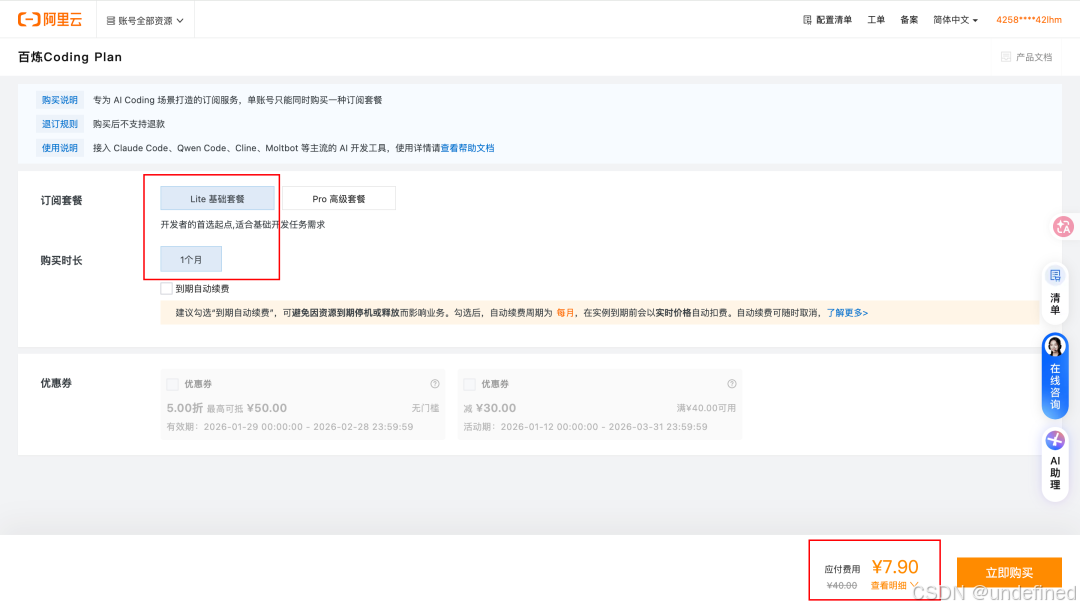Open the 产品文档 product documentation icon
Viewport: 1080px width, 610px height.
tap(1006, 57)
